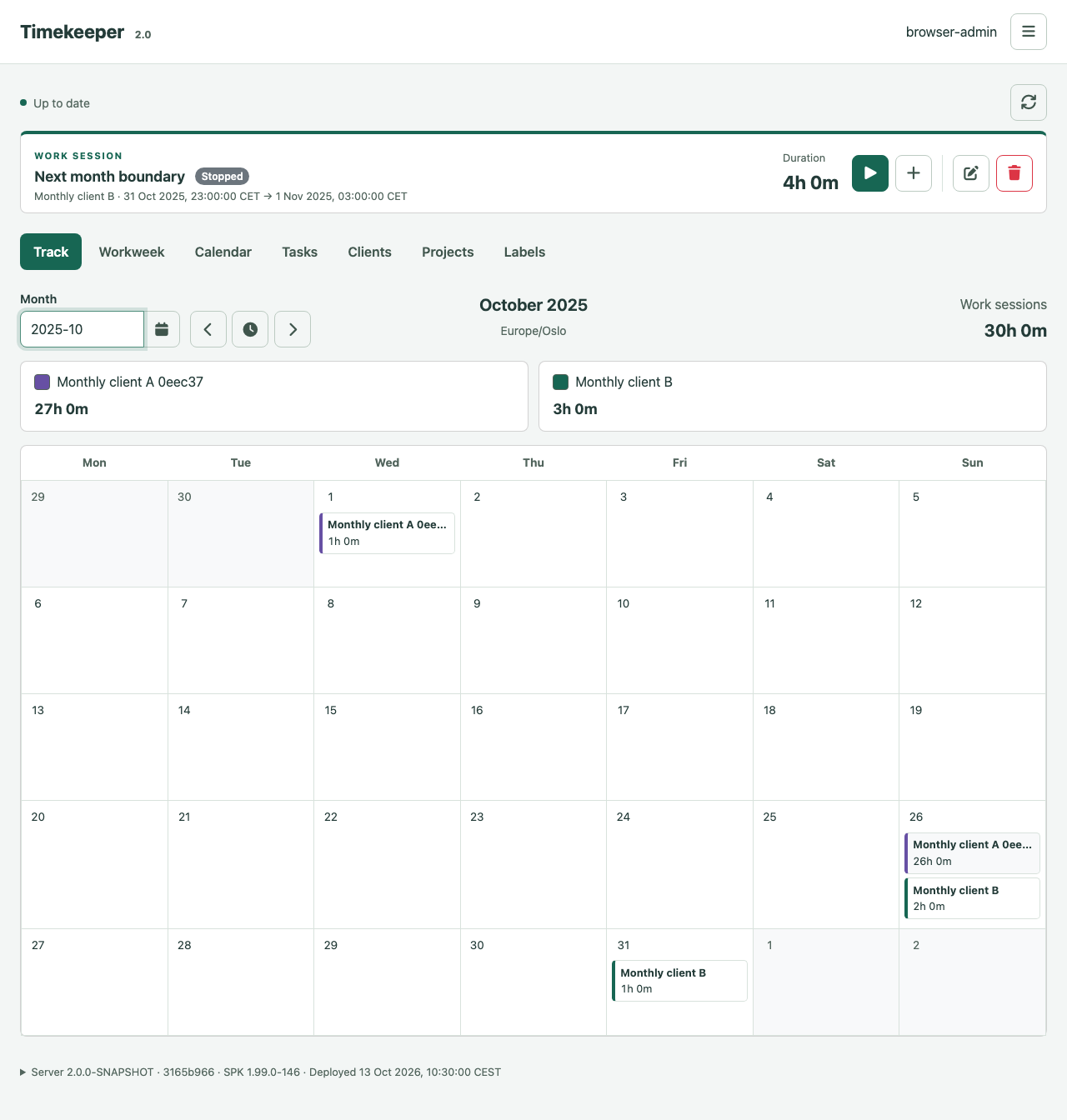Screen dimensions: 1067x1120
Task: Add a new work session with plus
Action: click(914, 173)
